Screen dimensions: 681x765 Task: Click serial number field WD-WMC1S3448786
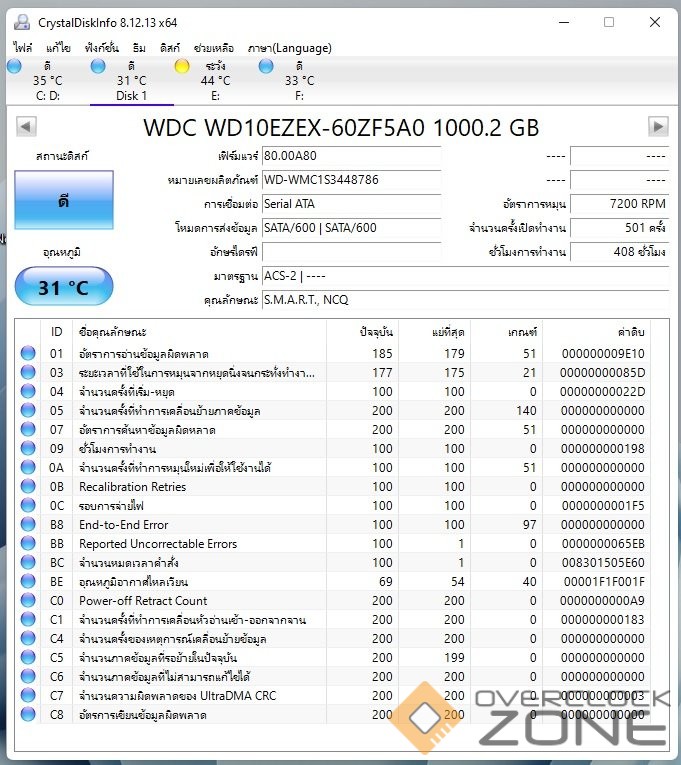[x=351, y=180]
